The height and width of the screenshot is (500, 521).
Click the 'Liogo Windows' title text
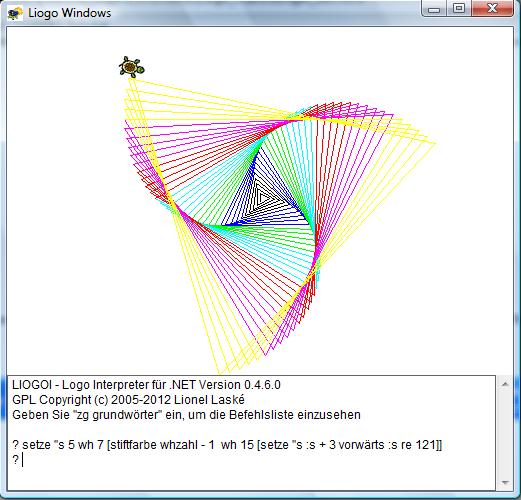(x=69, y=13)
